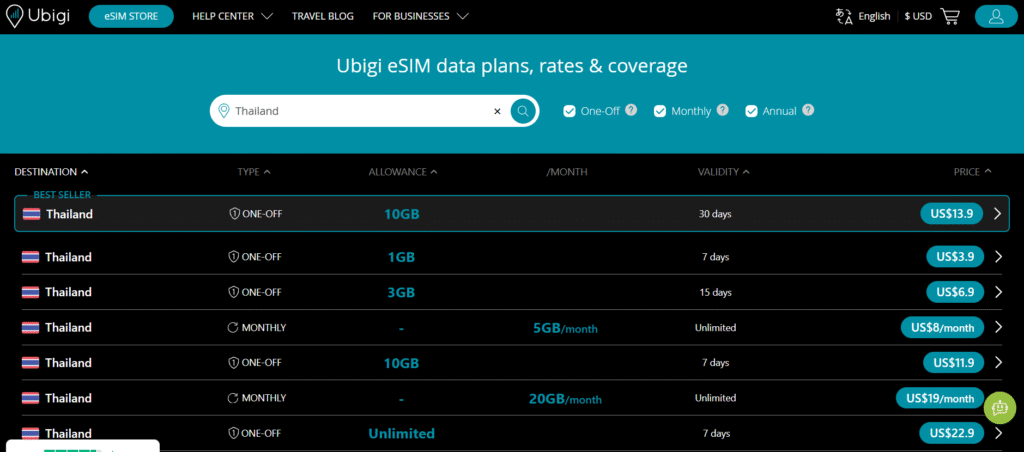1024x452 pixels.
Task: Click the magnifier search button
Action: [522, 111]
